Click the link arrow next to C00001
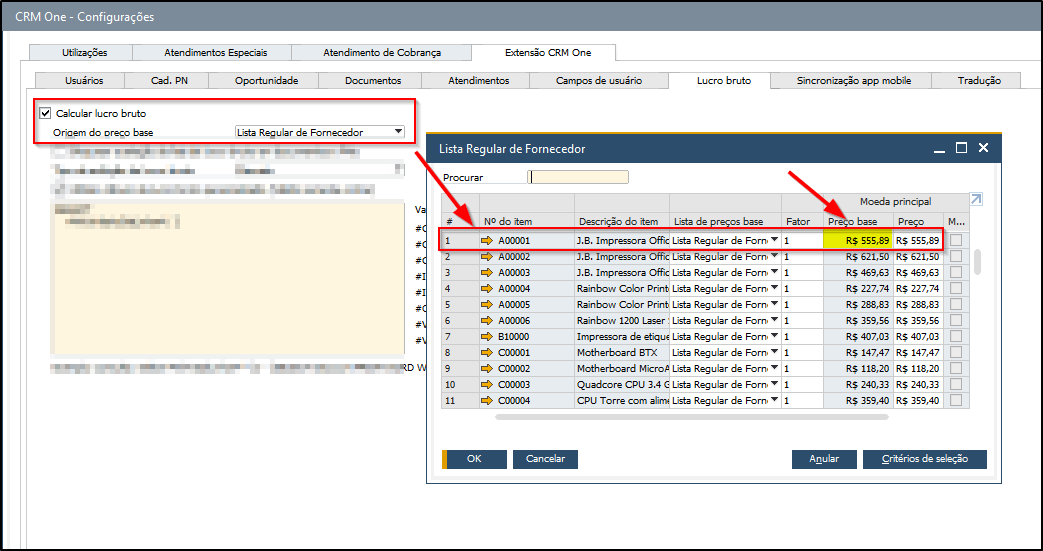 pyautogui.click(x=488, y=352)
